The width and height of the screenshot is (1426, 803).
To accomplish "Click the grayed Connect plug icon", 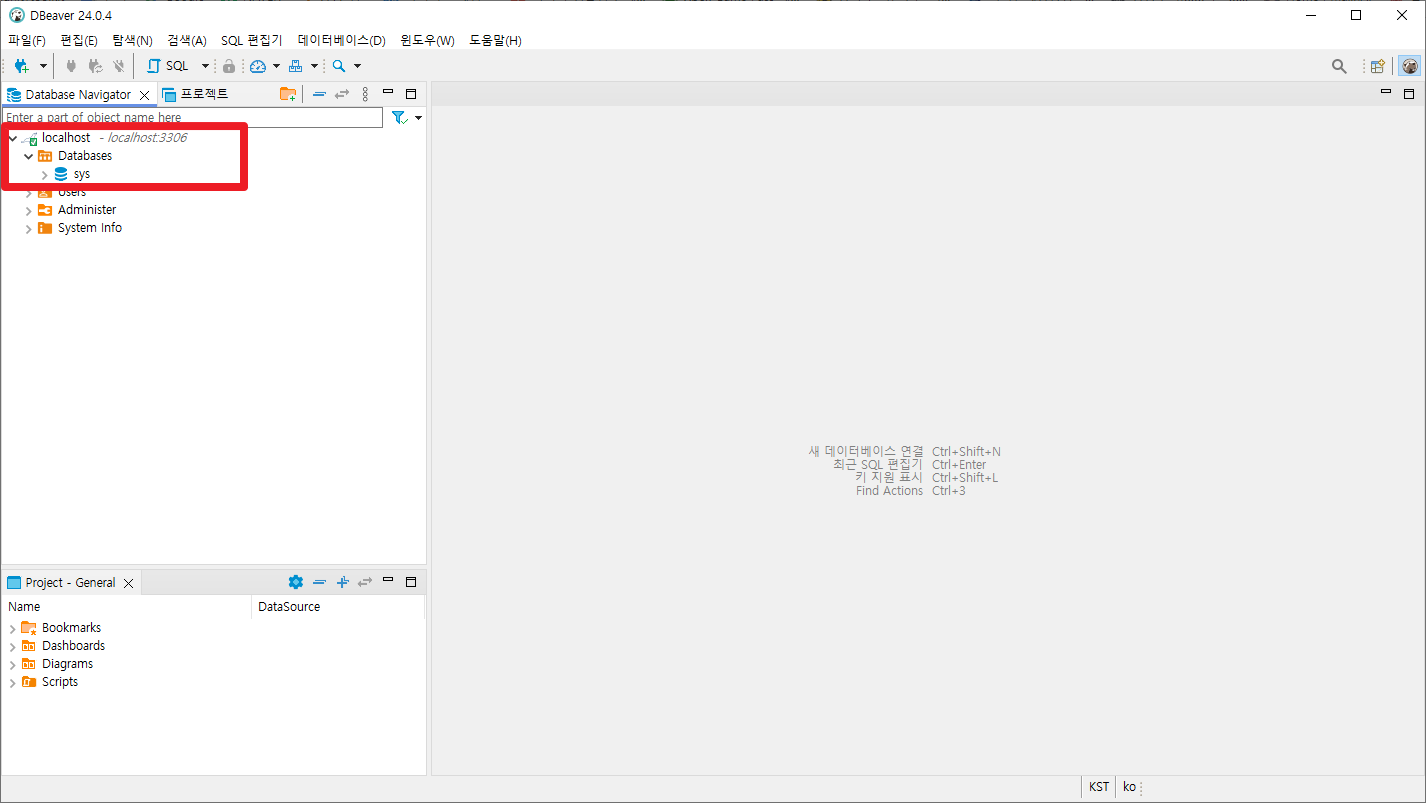I will point(71,66).
